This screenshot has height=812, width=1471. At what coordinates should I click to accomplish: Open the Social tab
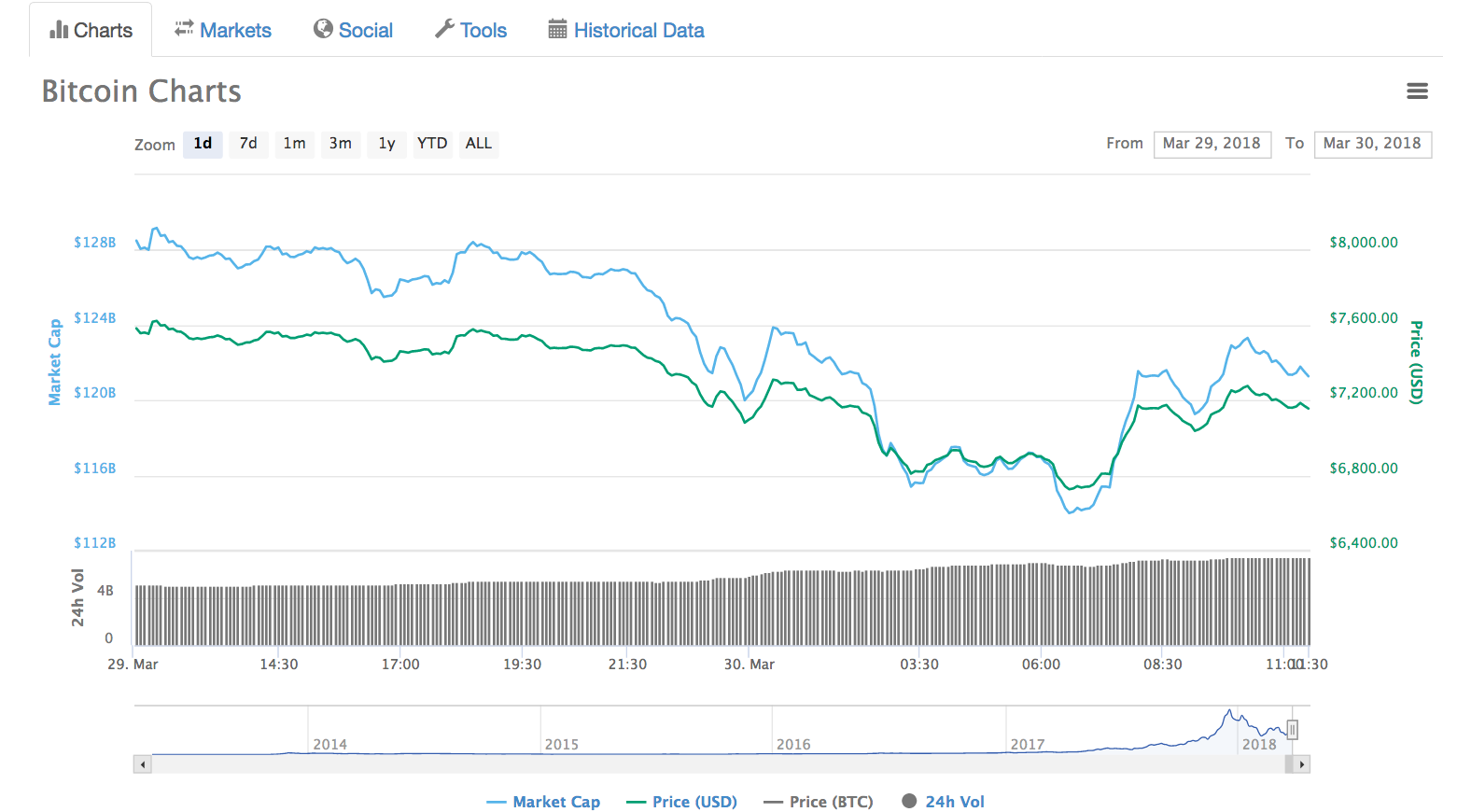(354, 30)
